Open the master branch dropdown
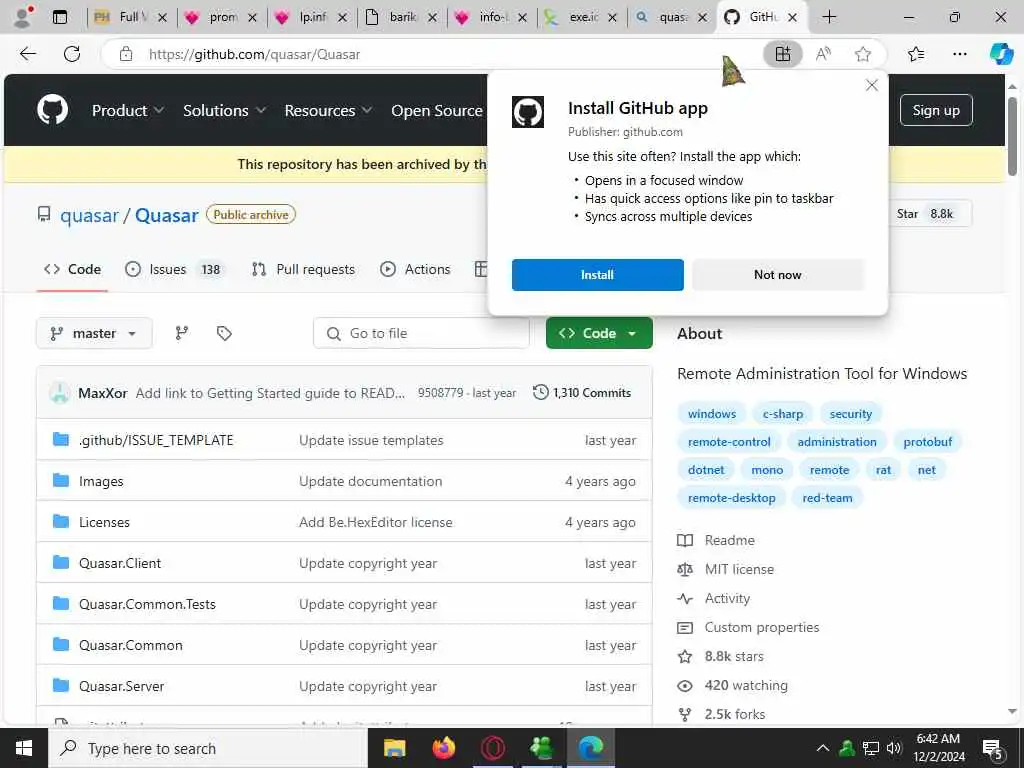The width and height of the screenshot is (1024, 768). tap(94, 333)
